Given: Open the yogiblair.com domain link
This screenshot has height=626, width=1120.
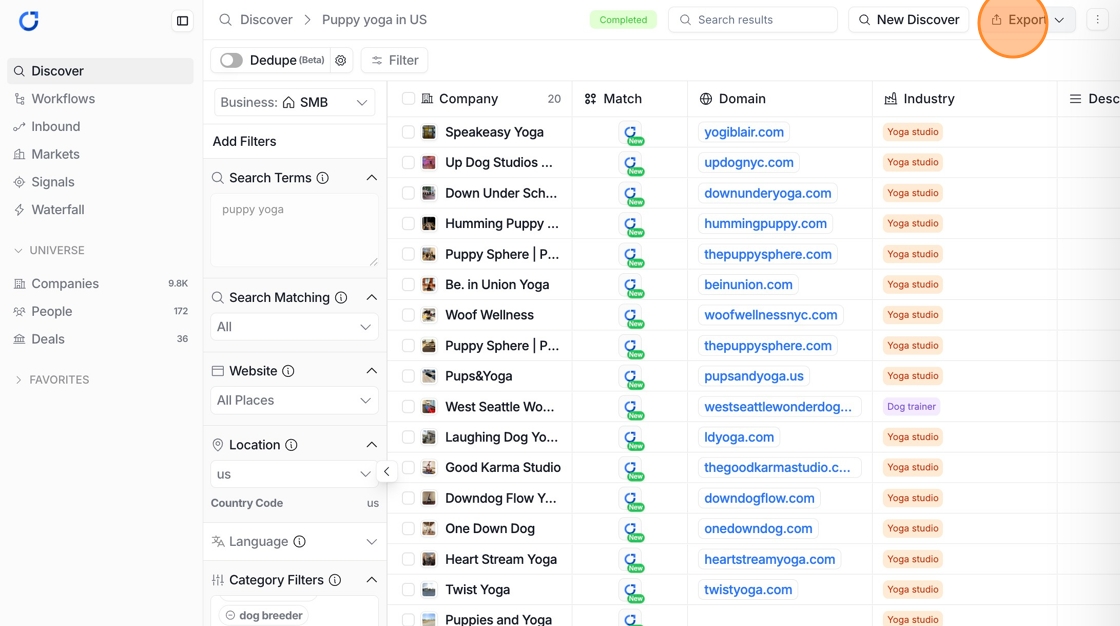Looking at the screenshot, I should tap(744, 132).
